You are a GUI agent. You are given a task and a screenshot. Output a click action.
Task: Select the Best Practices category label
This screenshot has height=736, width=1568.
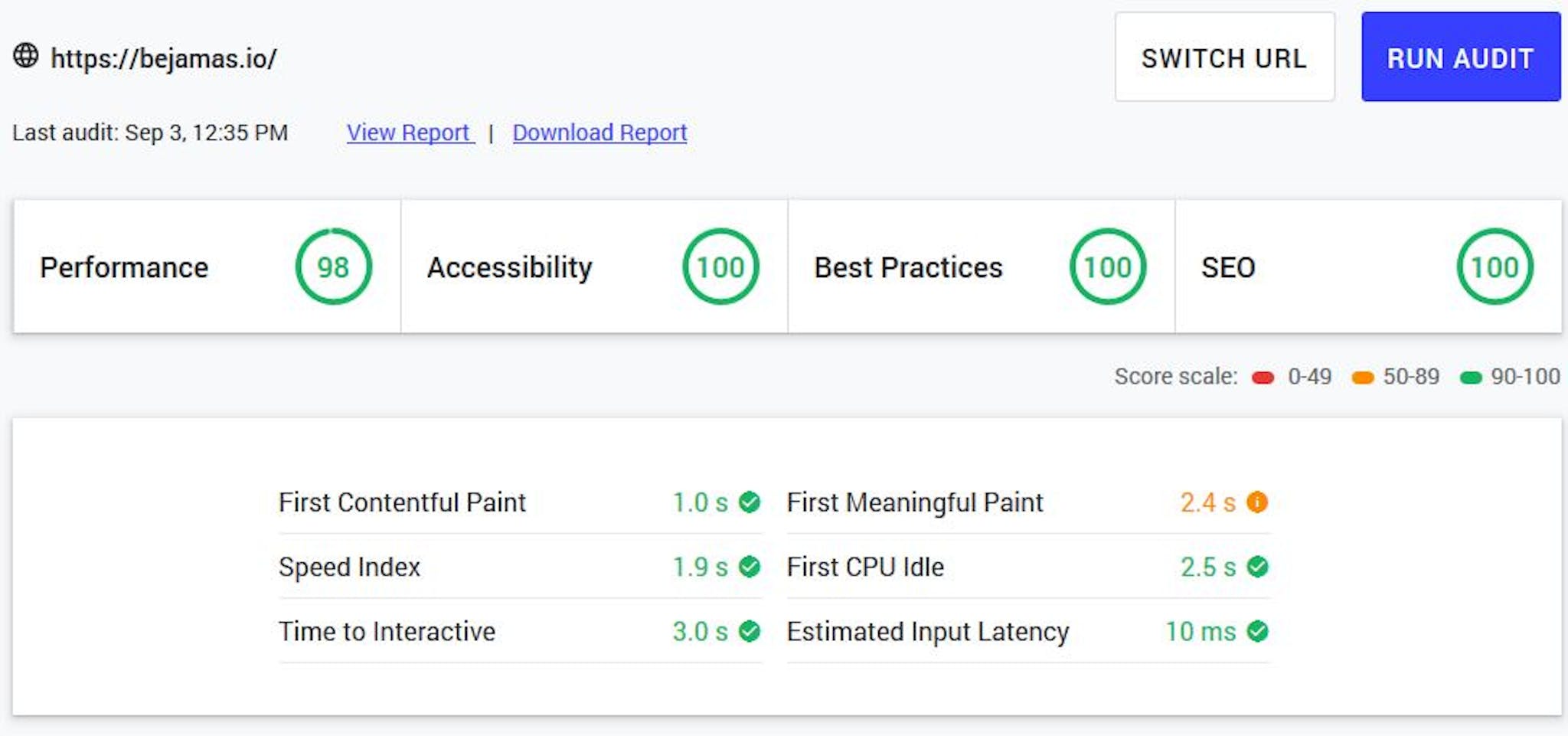tap(908, 267)
